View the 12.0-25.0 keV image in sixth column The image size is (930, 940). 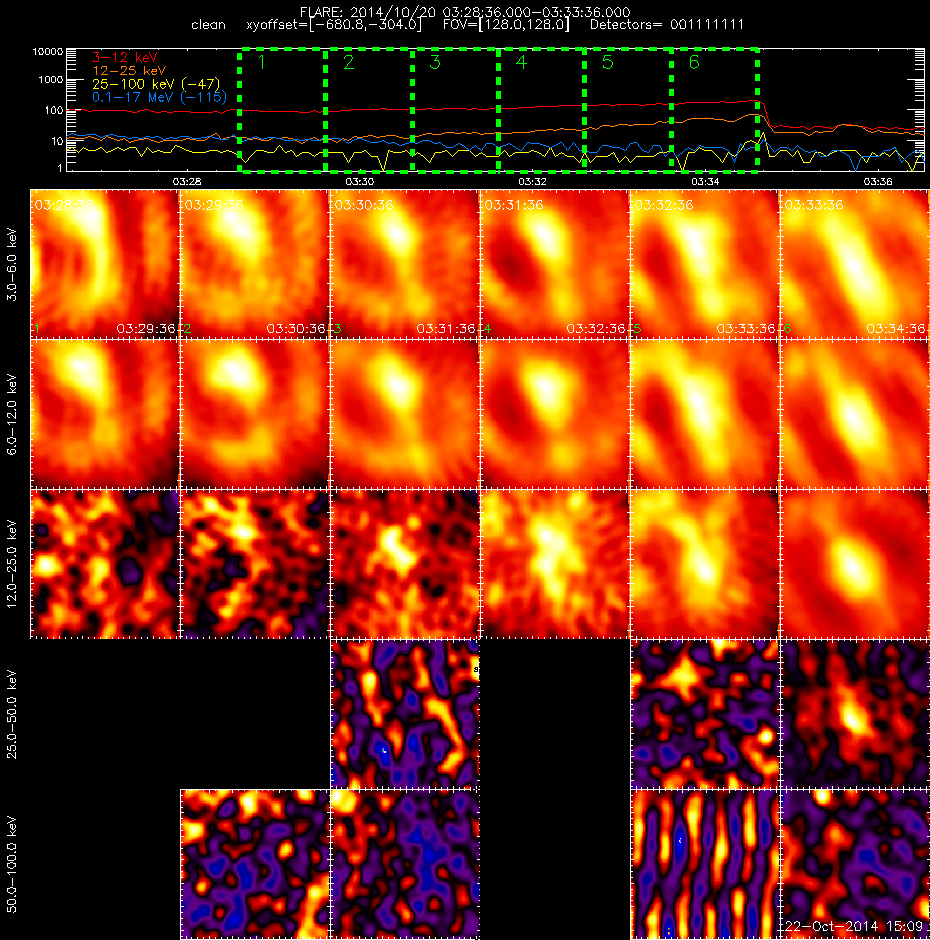tap(854, 564)
